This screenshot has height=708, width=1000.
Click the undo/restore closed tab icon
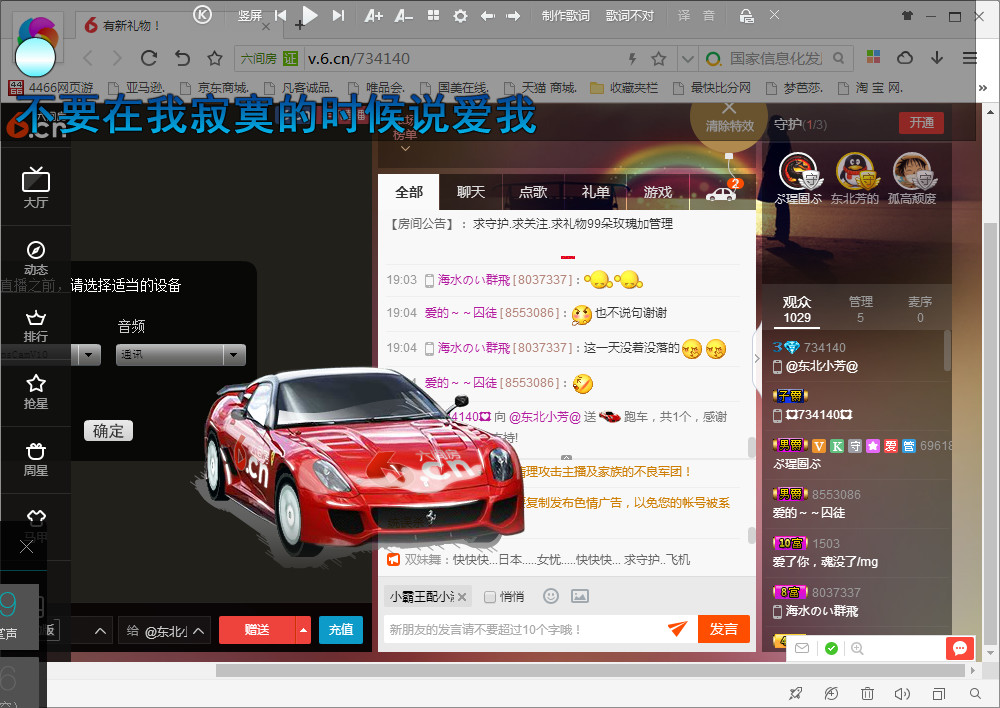[x=182, y=59]
